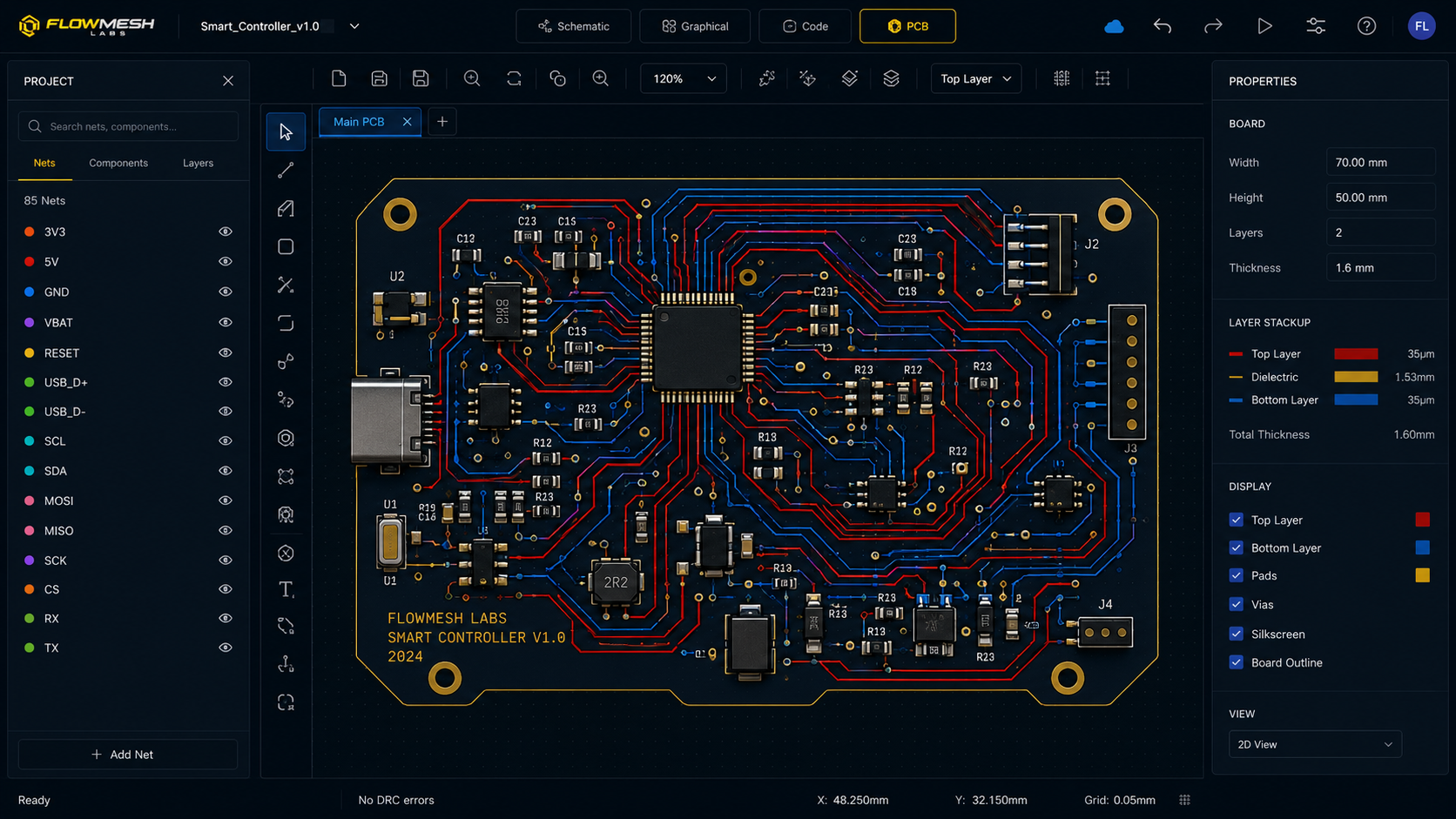Click the second zoom magnifier icon
1456x819 pixels.
click(x=601, y=78)
